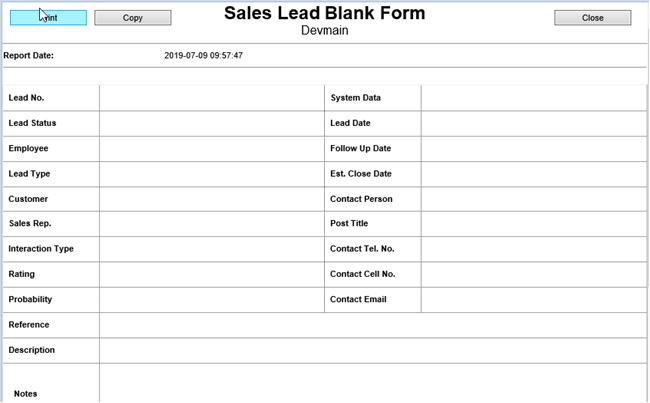Click the blank Interaction Type field
Screen dimensions: 650x403
(x=211, y=249)
